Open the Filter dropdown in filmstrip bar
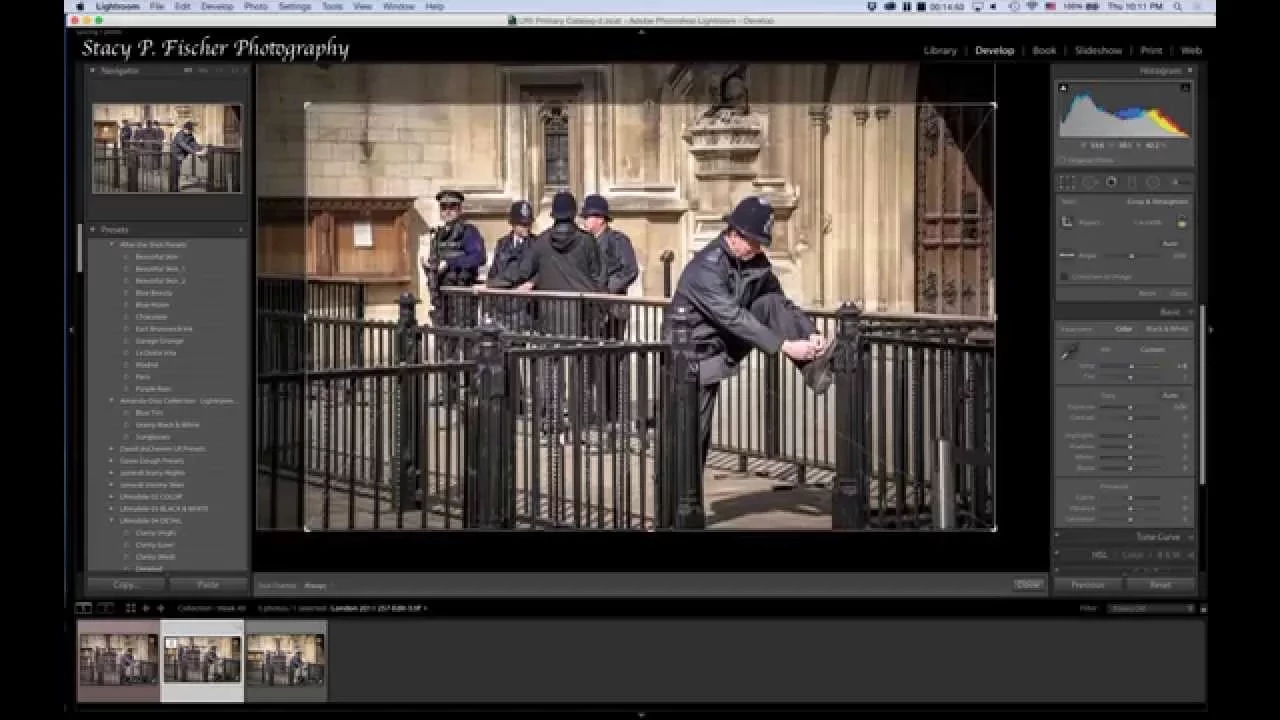The height and width of the screenshot is (720, 1280). tap(1153, 608)
